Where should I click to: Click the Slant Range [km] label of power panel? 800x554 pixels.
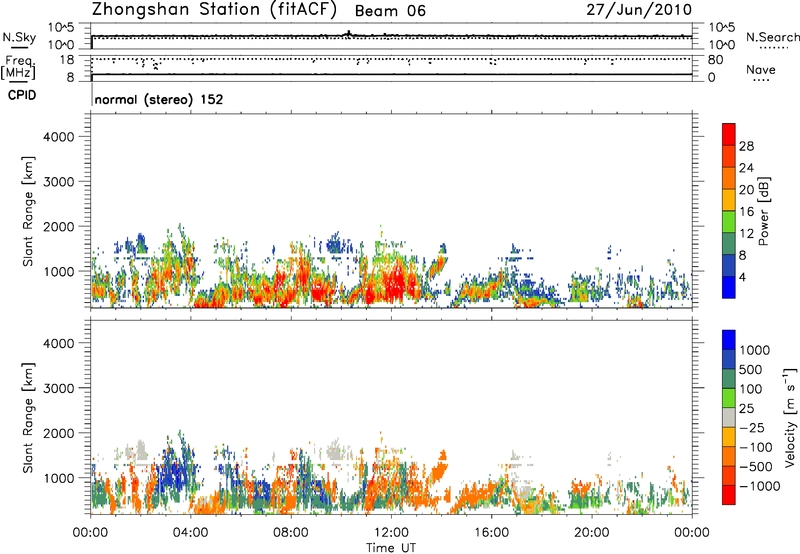click(28, 211)
